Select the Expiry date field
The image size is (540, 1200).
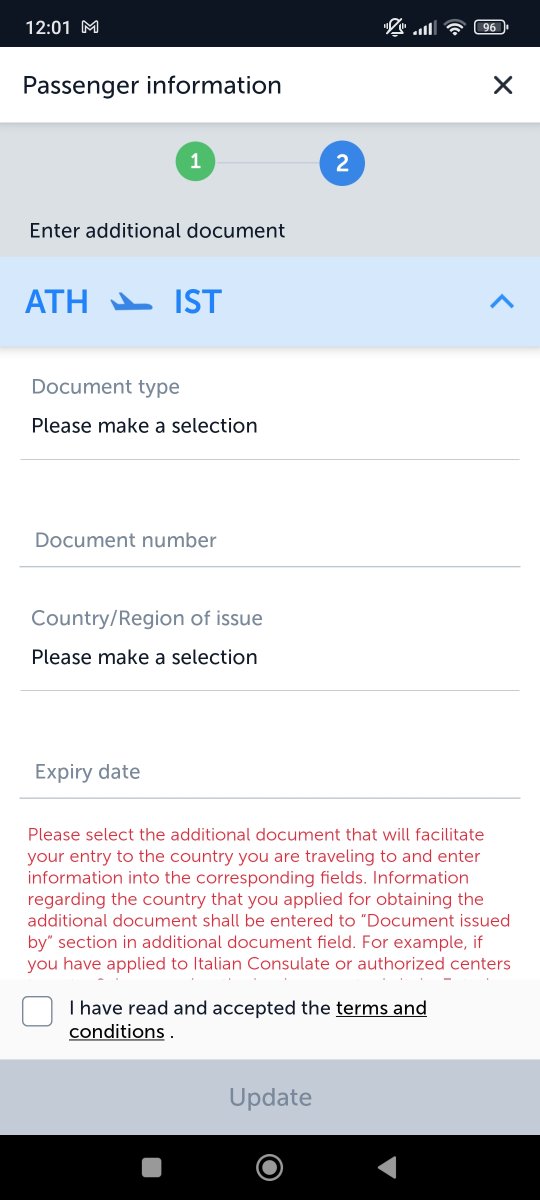[270, 772]
